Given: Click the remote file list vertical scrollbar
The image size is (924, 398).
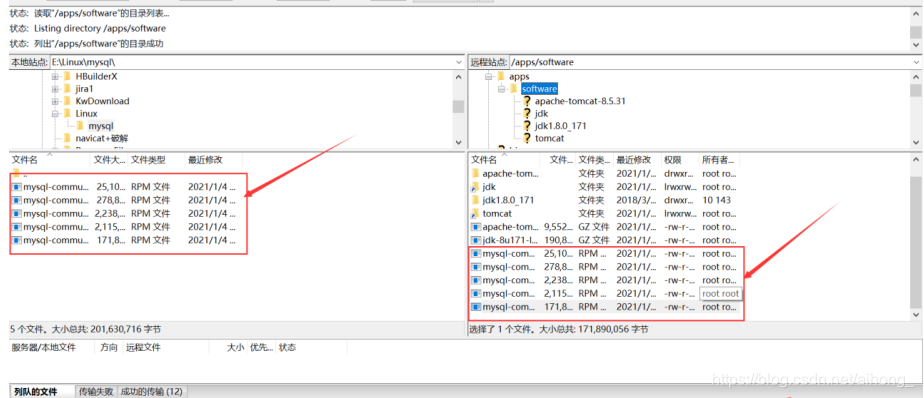Looking at the screenshot, I should pyautogui.click(x=916, y=236).
